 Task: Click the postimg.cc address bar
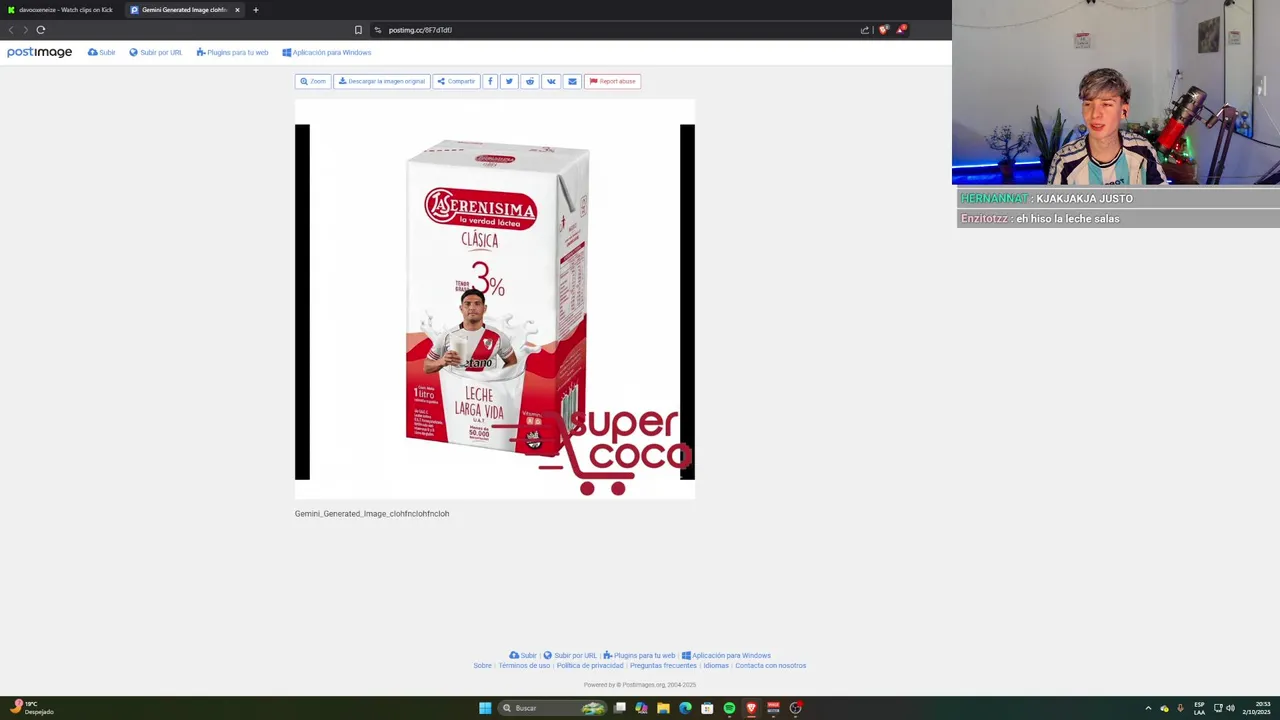click(x=610, y=30)
